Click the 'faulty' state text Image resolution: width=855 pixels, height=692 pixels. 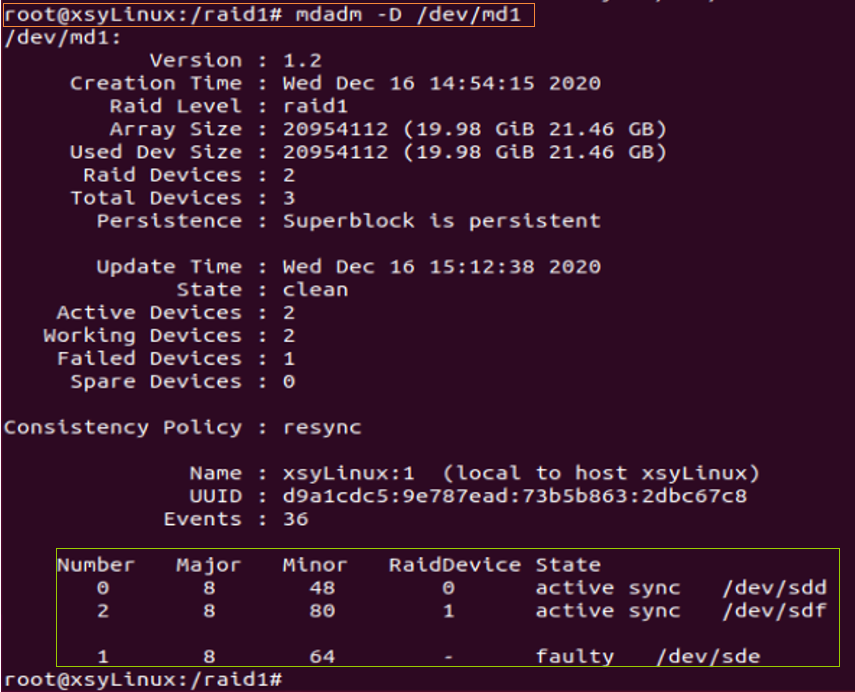click(x=574, y=657)
